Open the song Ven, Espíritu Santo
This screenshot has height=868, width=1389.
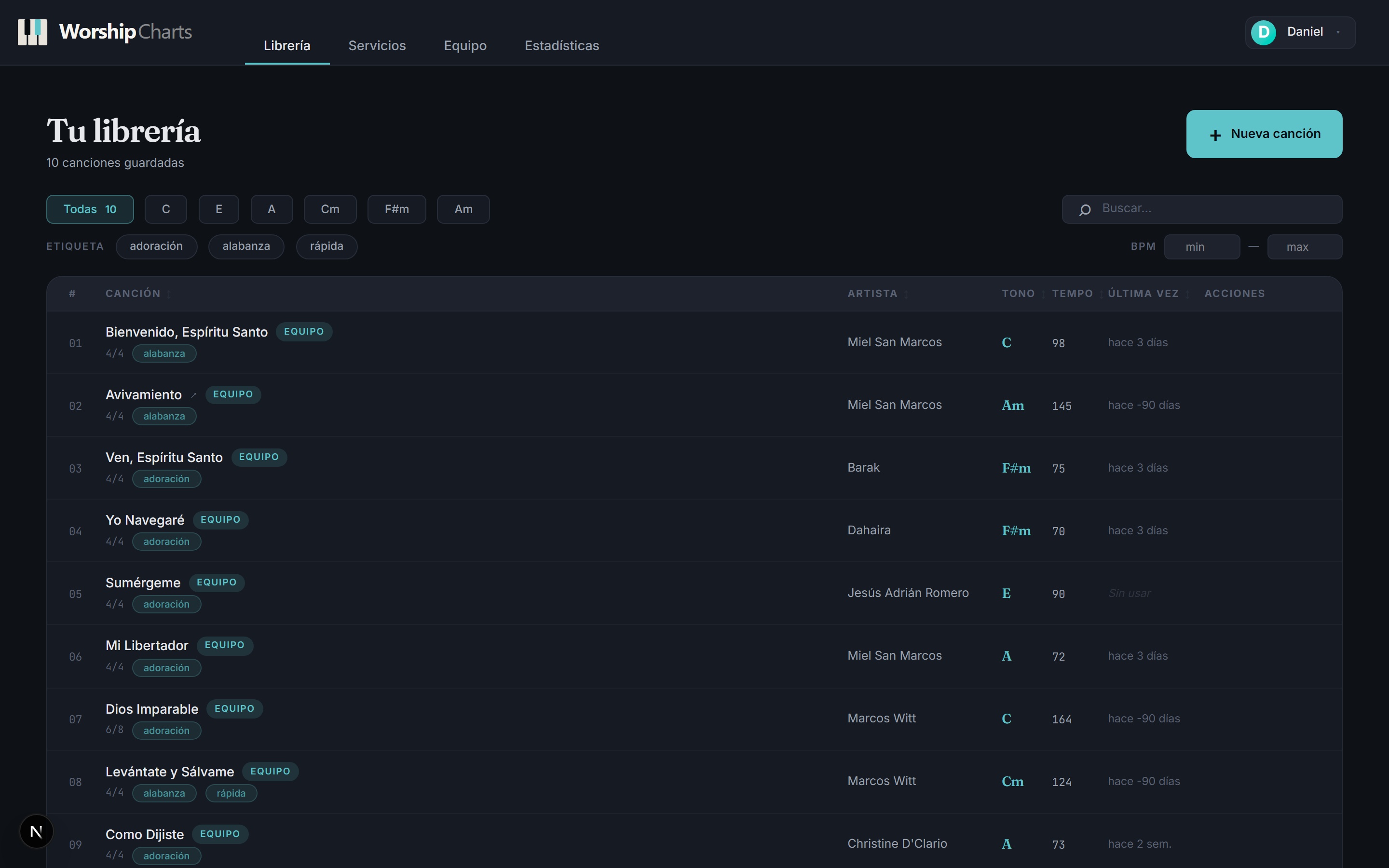point(164,458)
